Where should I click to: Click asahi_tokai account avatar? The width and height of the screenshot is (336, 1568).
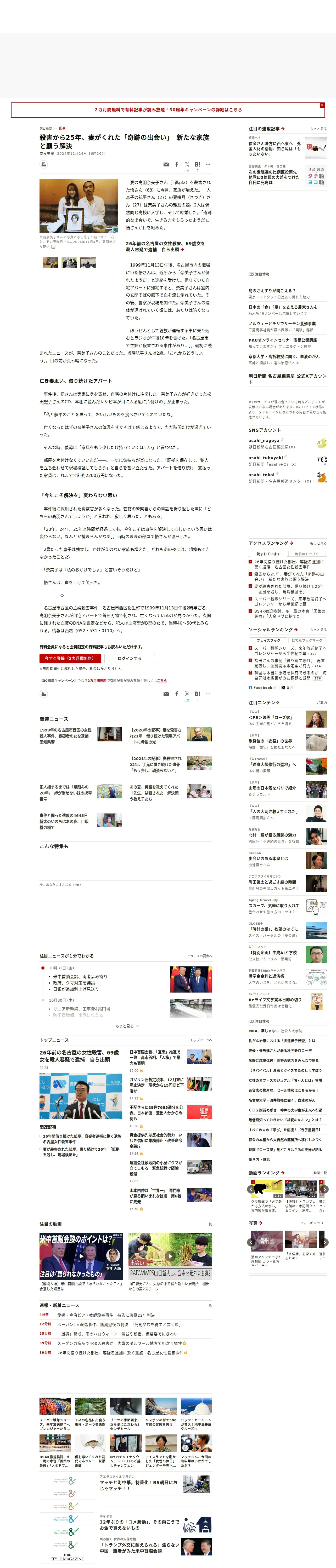[x=321, y=478]
